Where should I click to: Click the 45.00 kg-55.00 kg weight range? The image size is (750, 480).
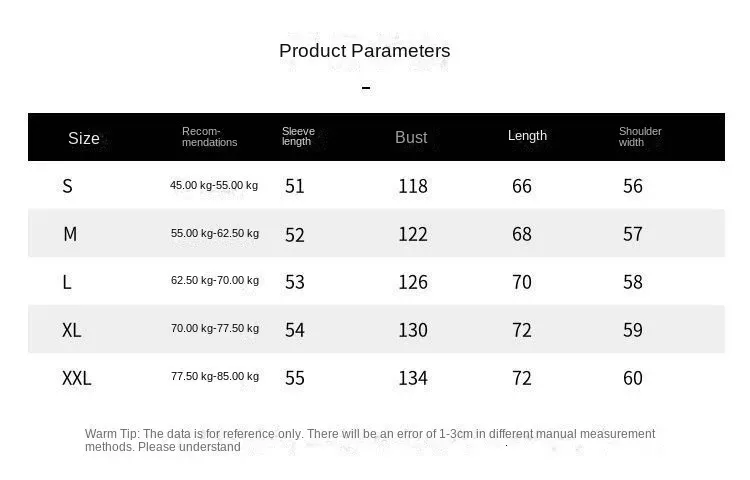point(214,185)
